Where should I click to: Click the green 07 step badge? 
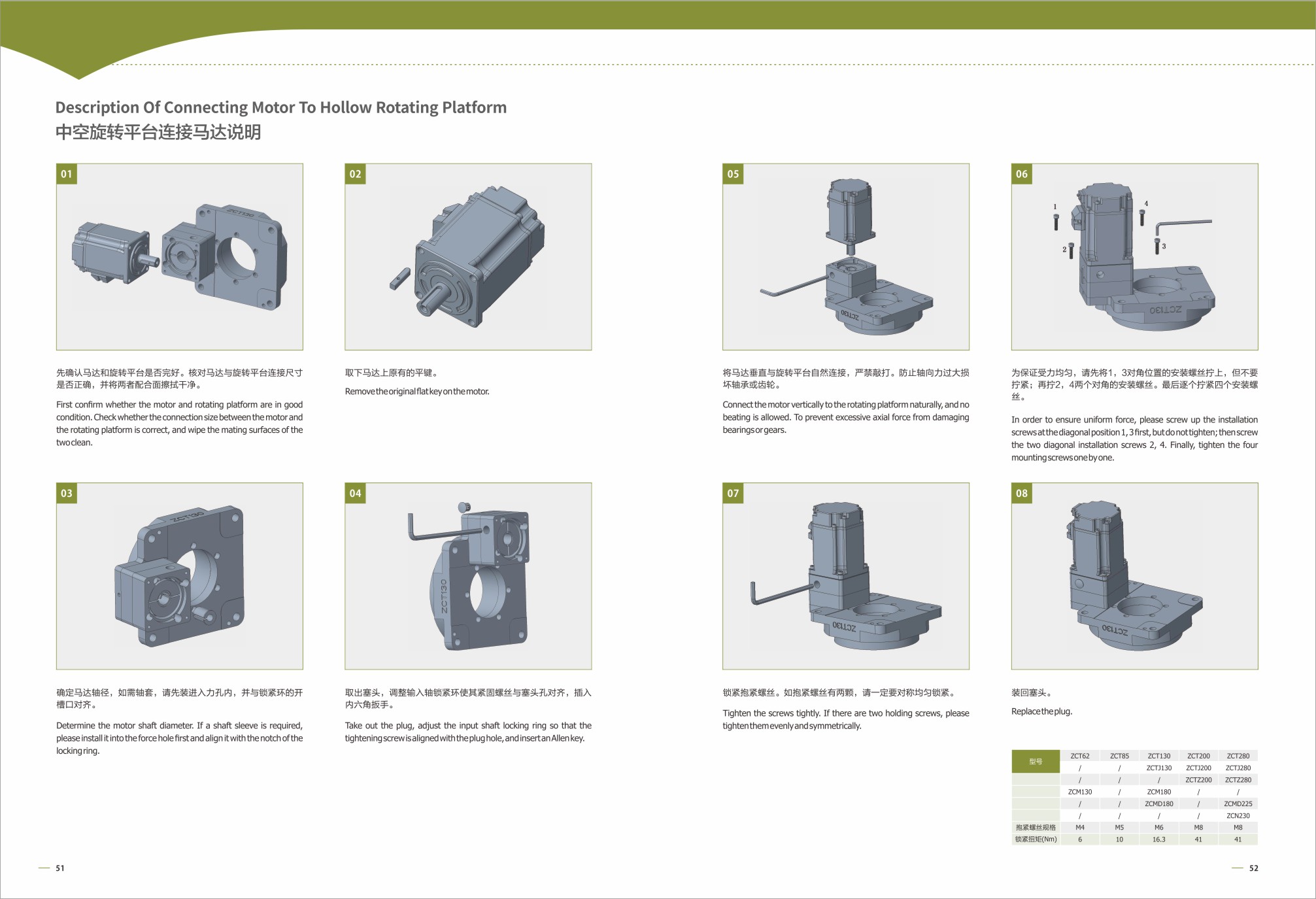pyautogui.click(x=733, y=493)
